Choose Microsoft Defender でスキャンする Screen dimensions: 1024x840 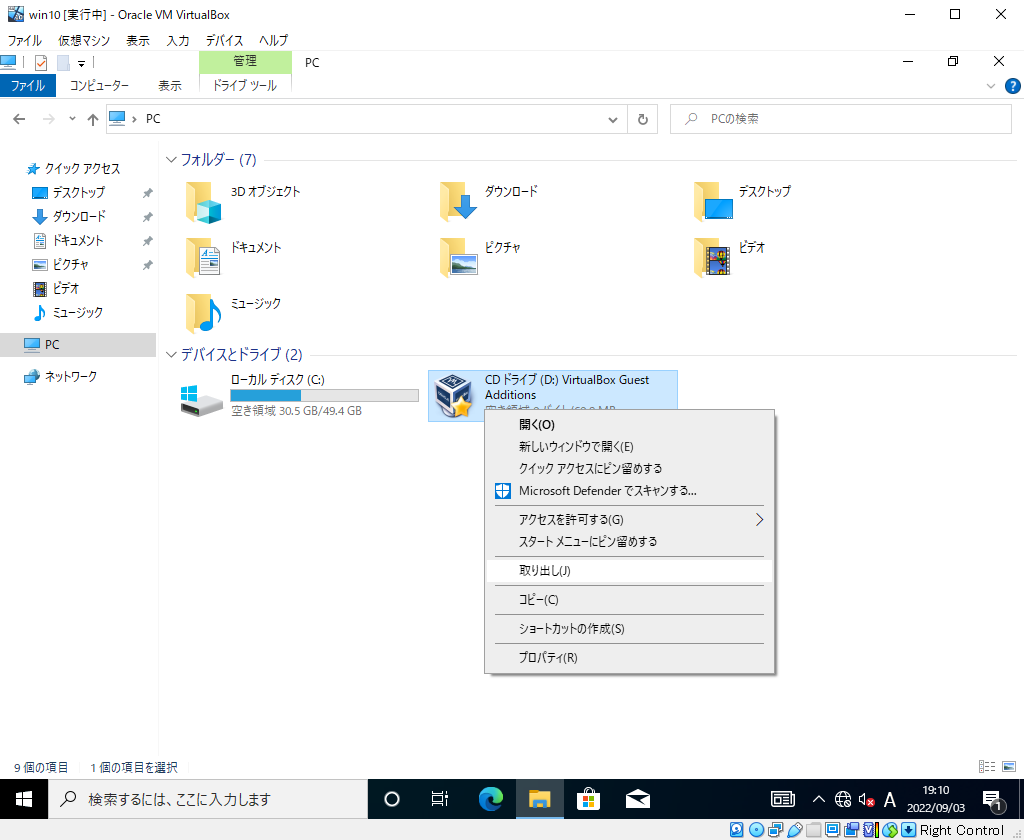(630, 491)
